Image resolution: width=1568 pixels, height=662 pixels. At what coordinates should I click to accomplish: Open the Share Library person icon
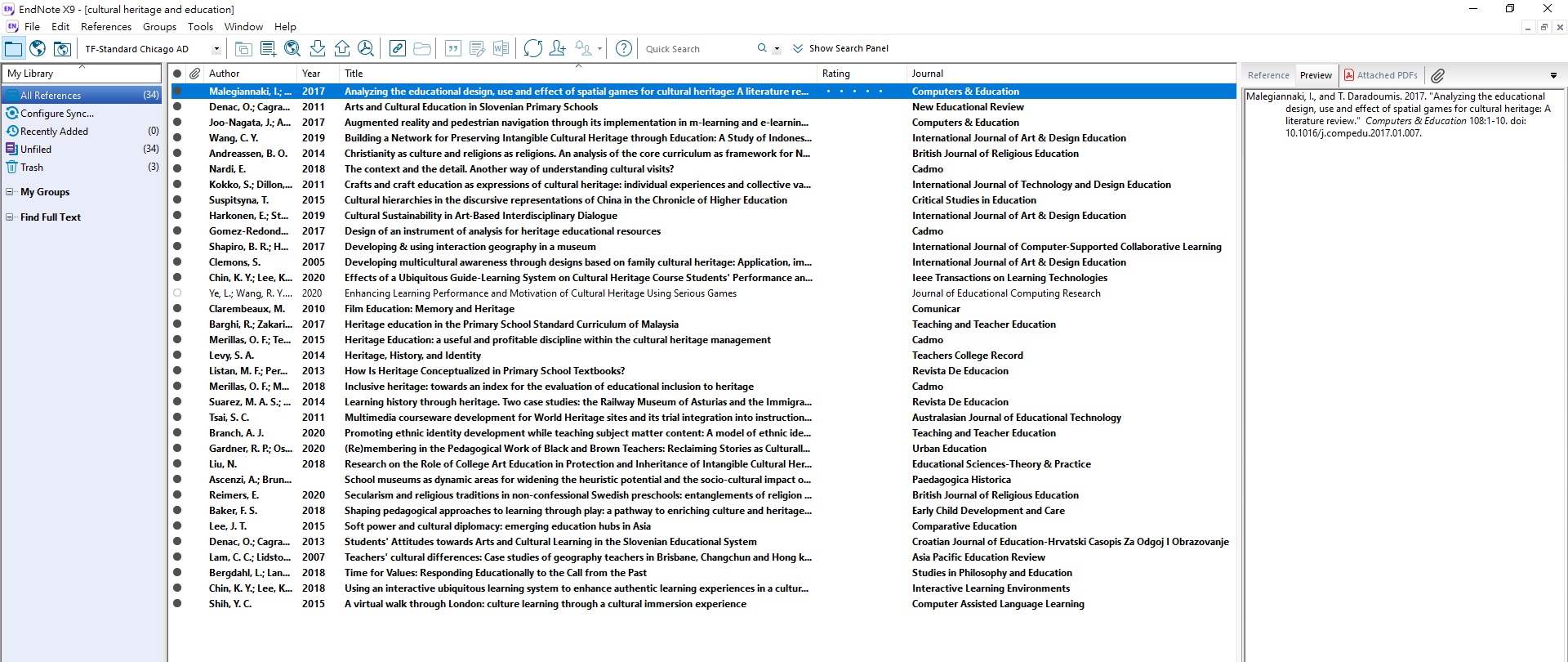click(x=558, y=48)
